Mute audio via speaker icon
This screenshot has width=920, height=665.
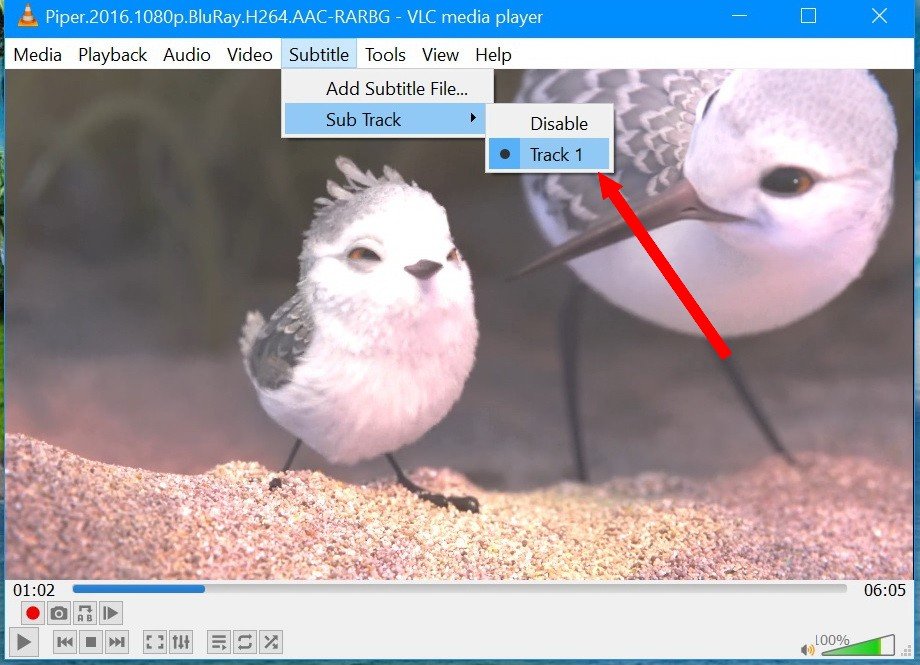click(807, 649)
